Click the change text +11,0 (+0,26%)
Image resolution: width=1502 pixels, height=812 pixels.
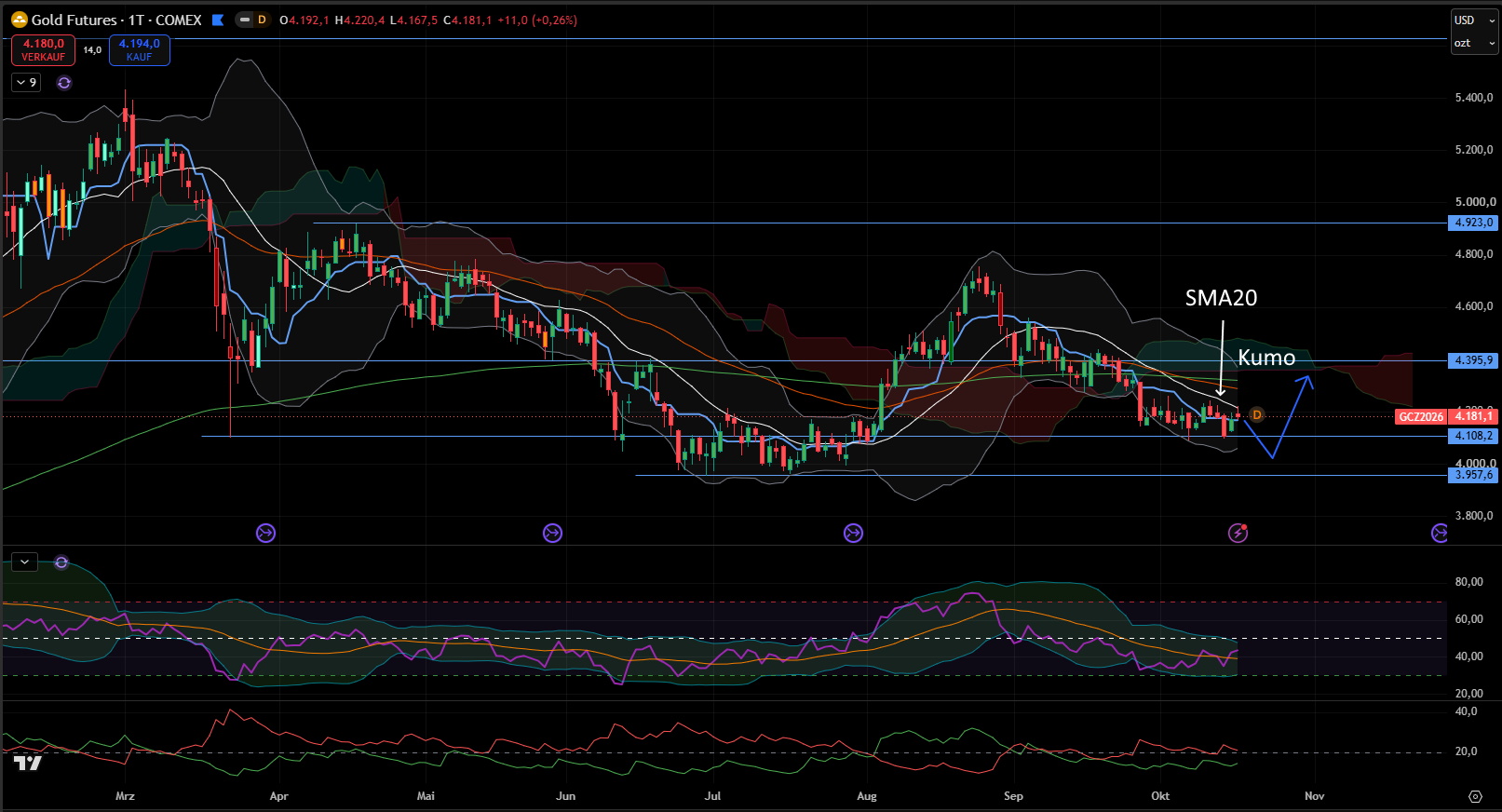click(535, 20)
